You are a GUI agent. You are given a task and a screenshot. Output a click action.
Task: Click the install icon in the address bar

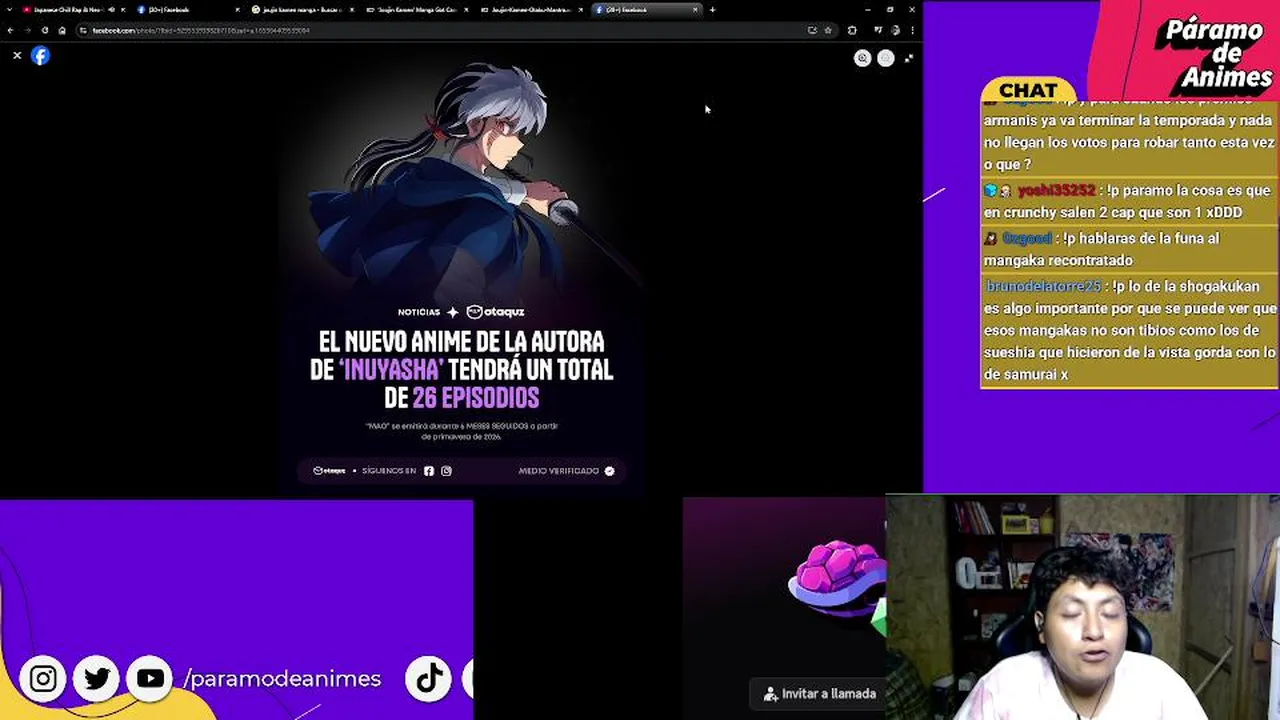[x=812, y=30]
